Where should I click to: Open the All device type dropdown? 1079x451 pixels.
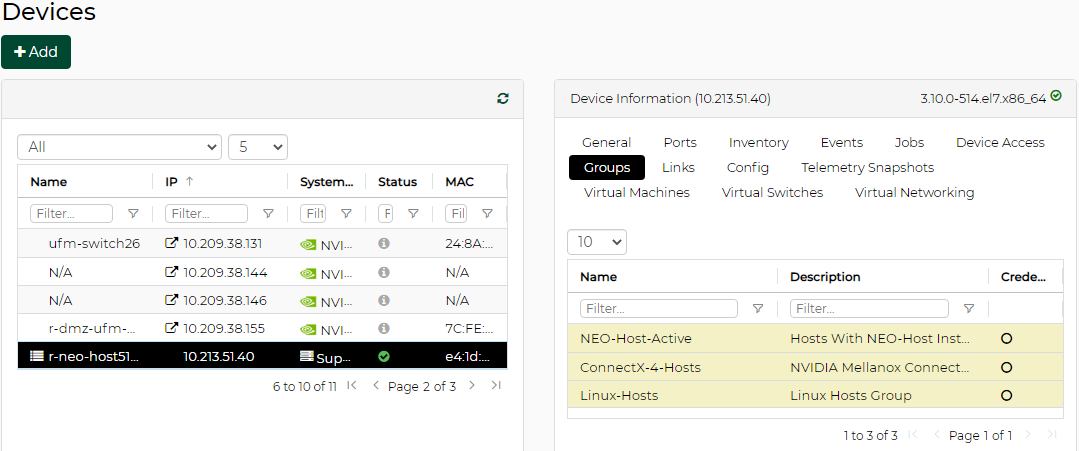(119, 147)
